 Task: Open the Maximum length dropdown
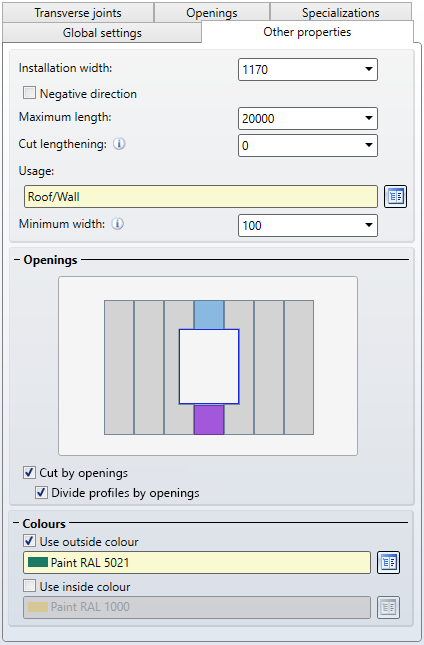[x=368, y=118]
